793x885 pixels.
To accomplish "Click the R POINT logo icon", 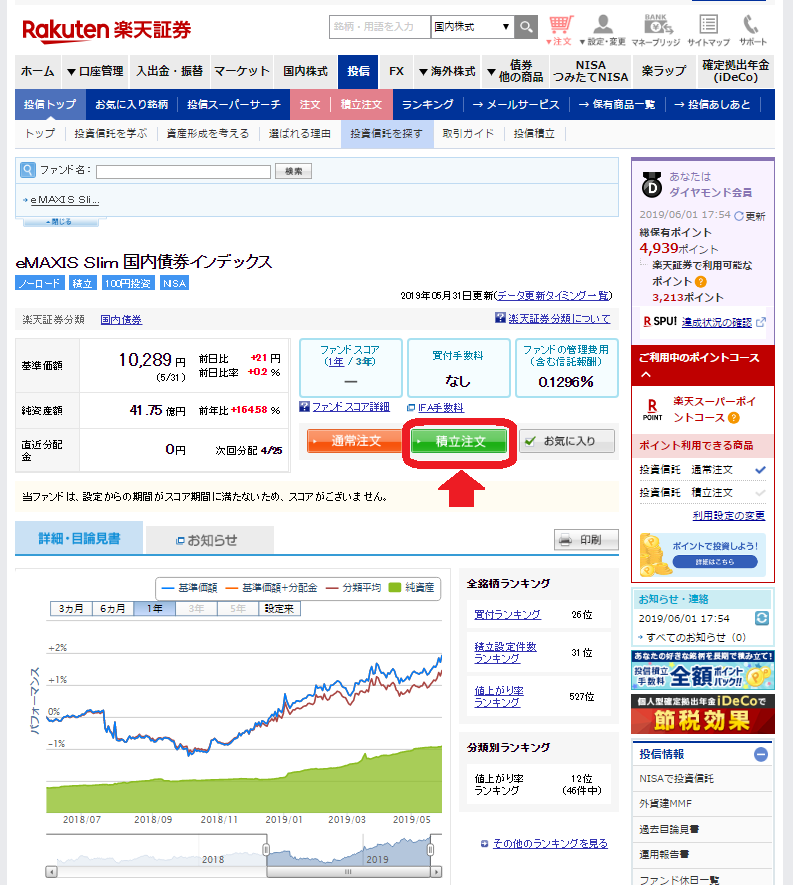I will point(652,409).
